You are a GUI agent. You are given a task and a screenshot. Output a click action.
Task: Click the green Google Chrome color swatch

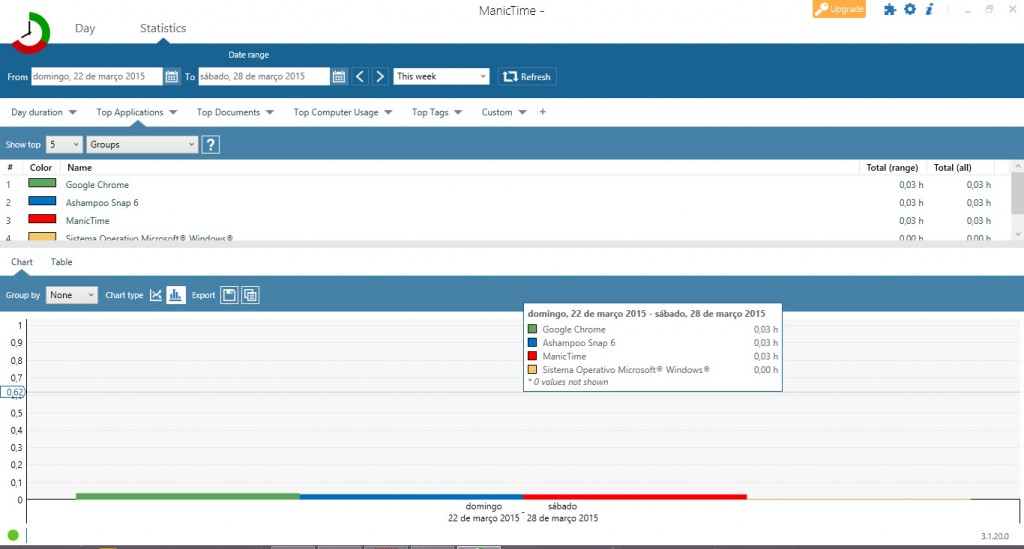[42, 184]
